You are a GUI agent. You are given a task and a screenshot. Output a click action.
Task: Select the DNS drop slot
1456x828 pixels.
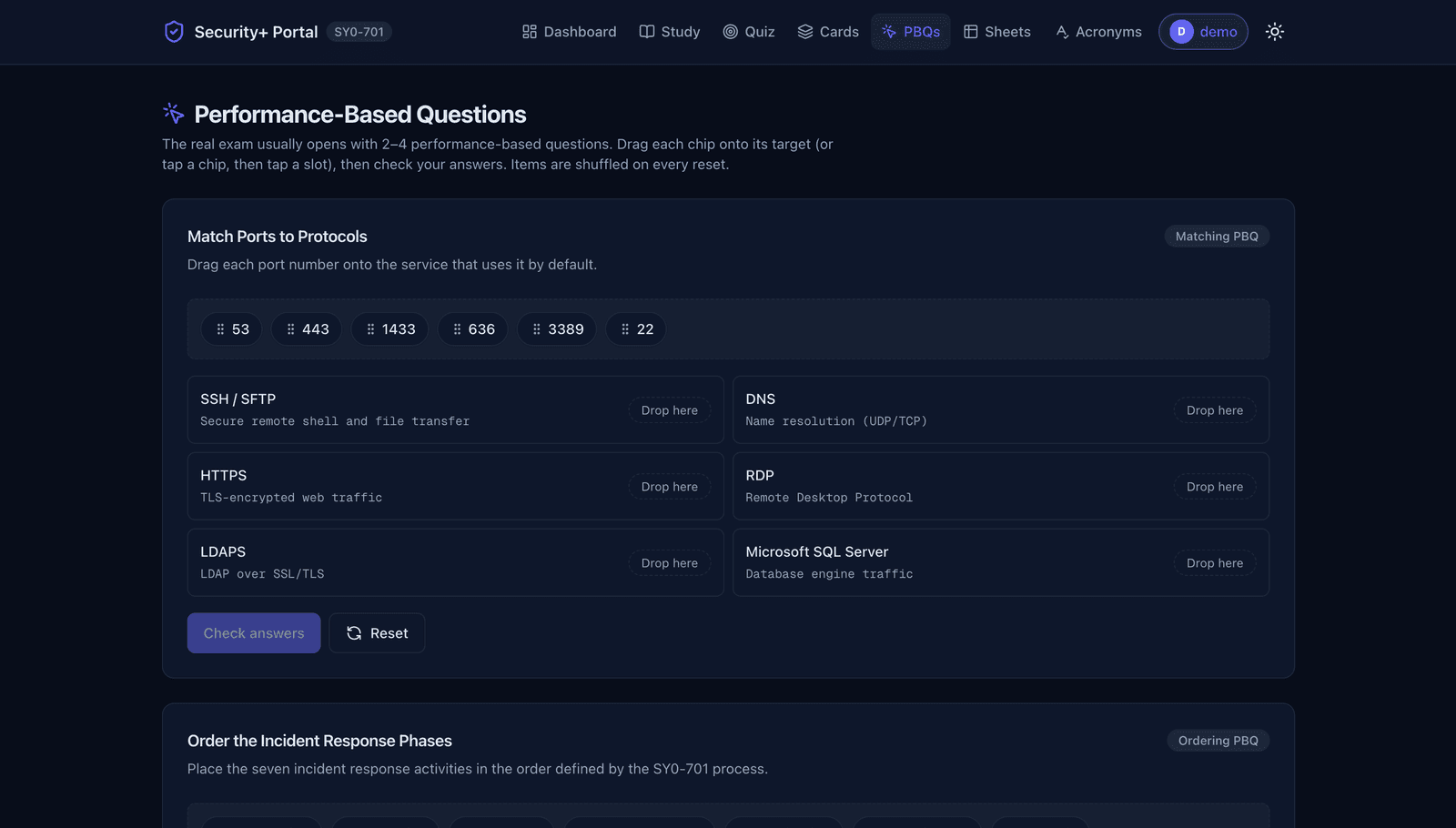[x=1215, y=410]
